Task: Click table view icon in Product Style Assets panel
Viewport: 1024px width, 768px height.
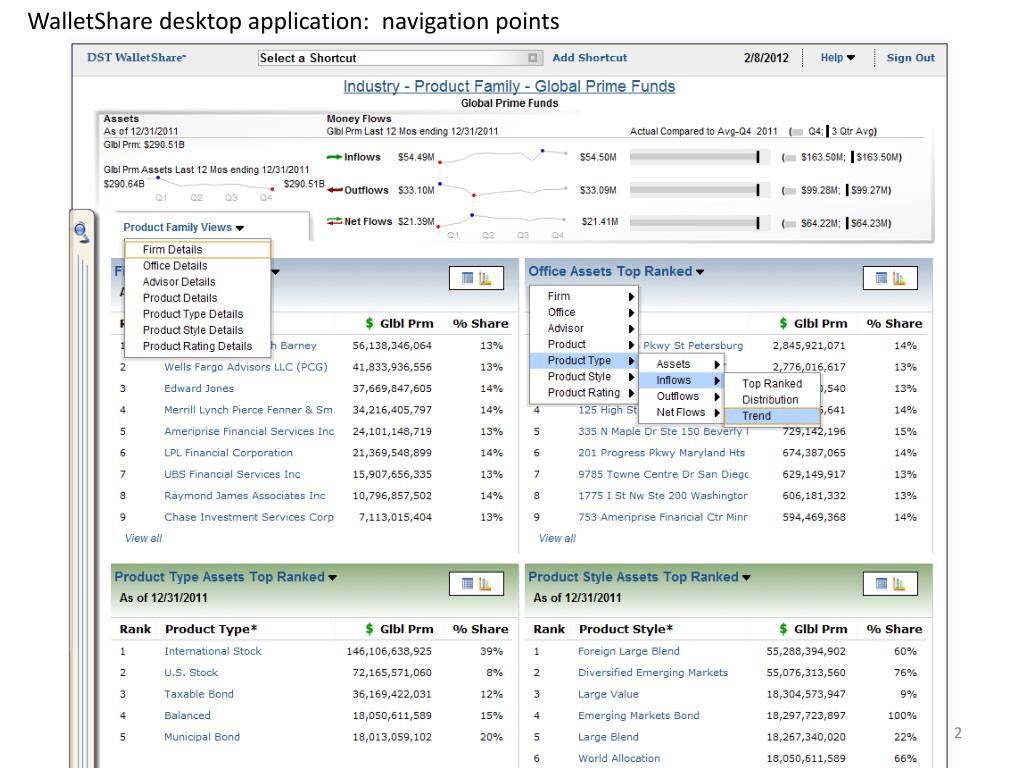Action: click(882, 583)
